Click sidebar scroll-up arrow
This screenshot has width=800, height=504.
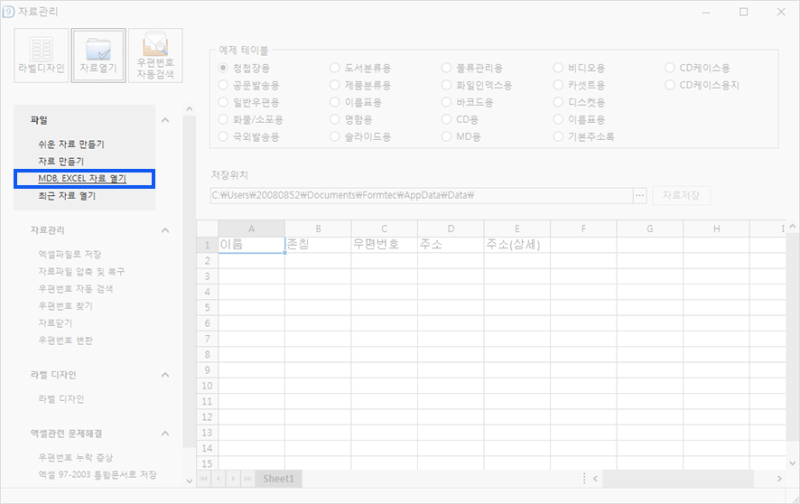click(x=189, y=109)
